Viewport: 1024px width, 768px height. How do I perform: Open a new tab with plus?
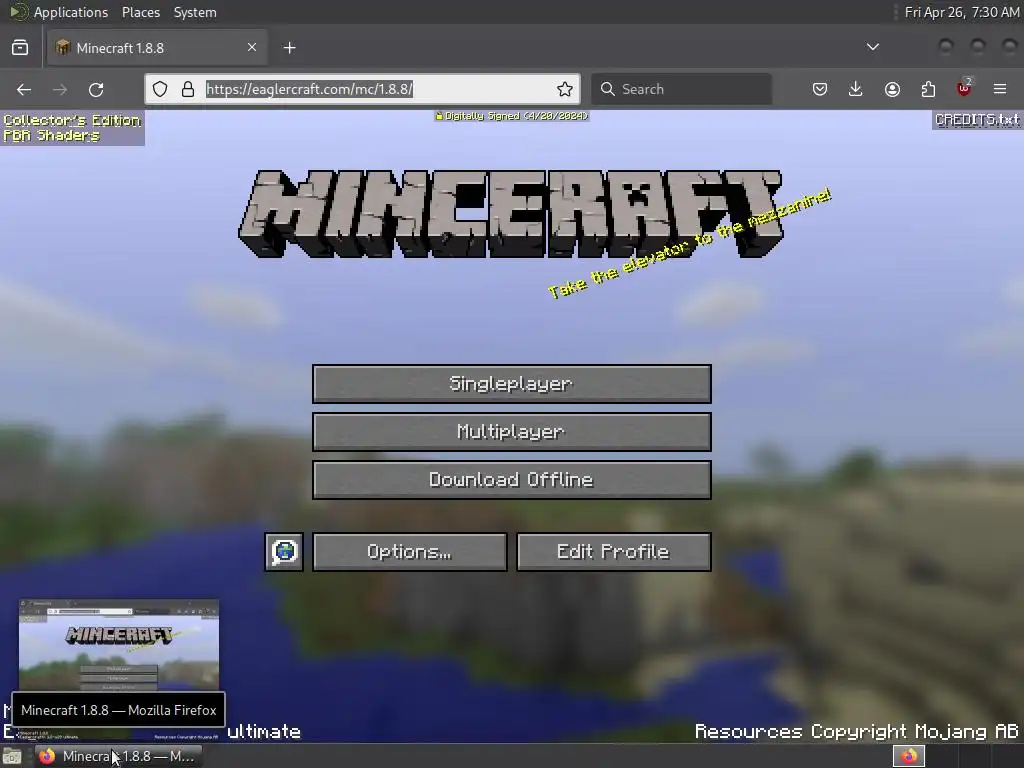(290, 48)
